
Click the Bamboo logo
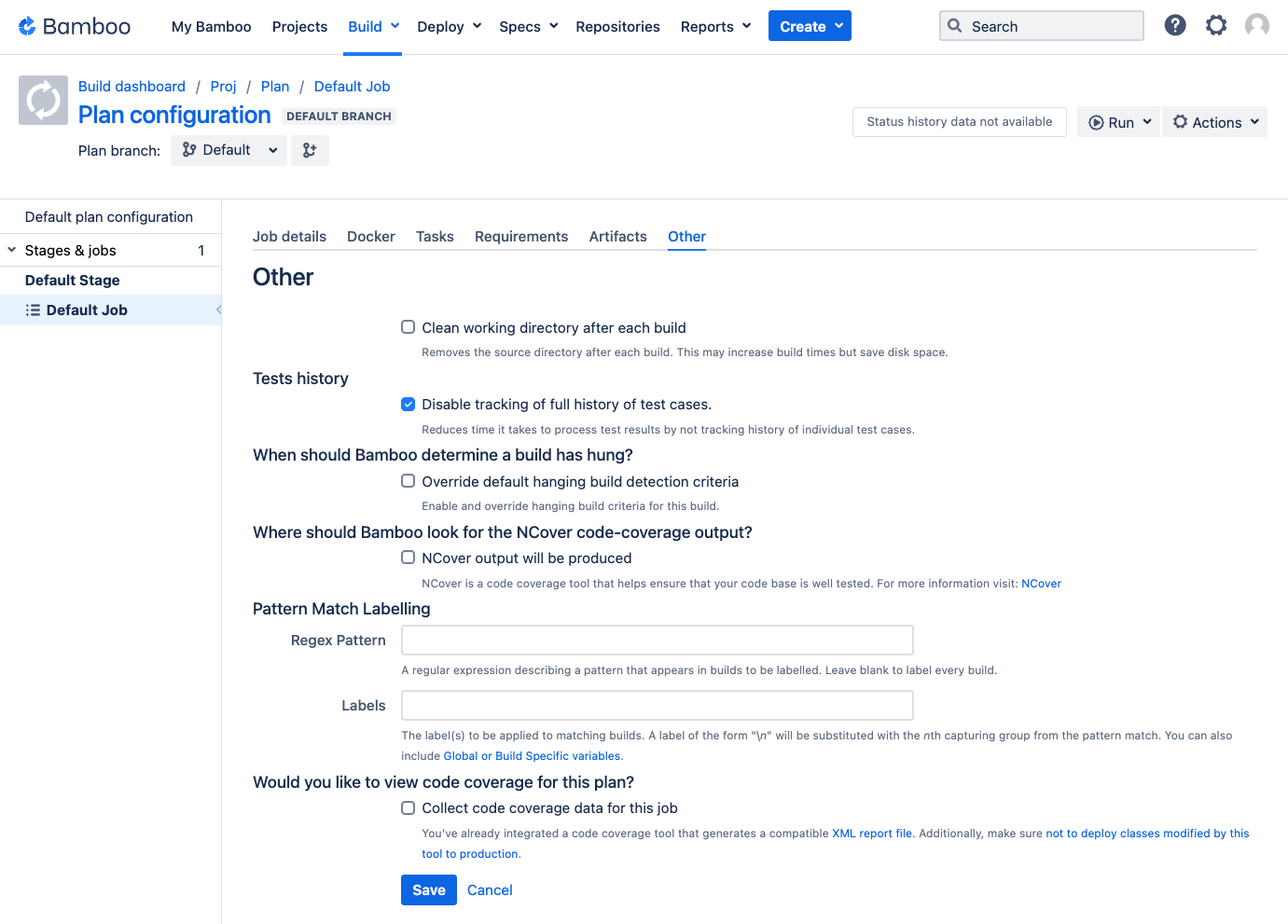coord(75,26)
